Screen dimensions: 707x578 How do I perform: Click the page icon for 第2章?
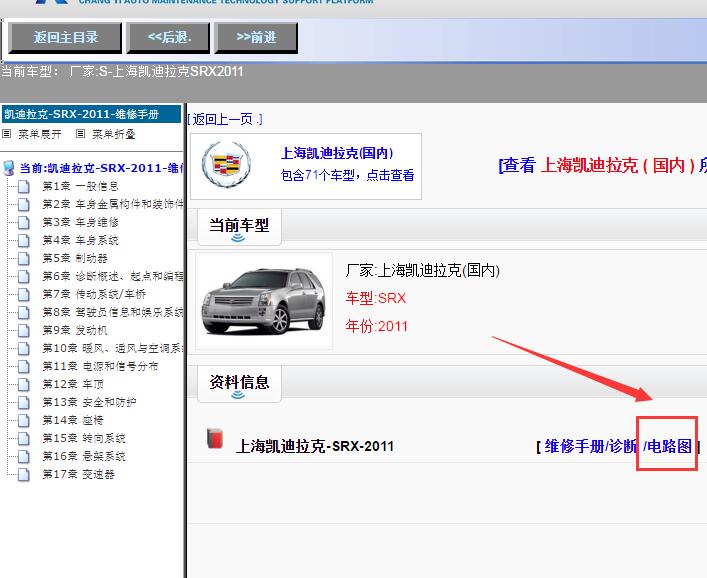pyautogui.click(x=24, y=205)
